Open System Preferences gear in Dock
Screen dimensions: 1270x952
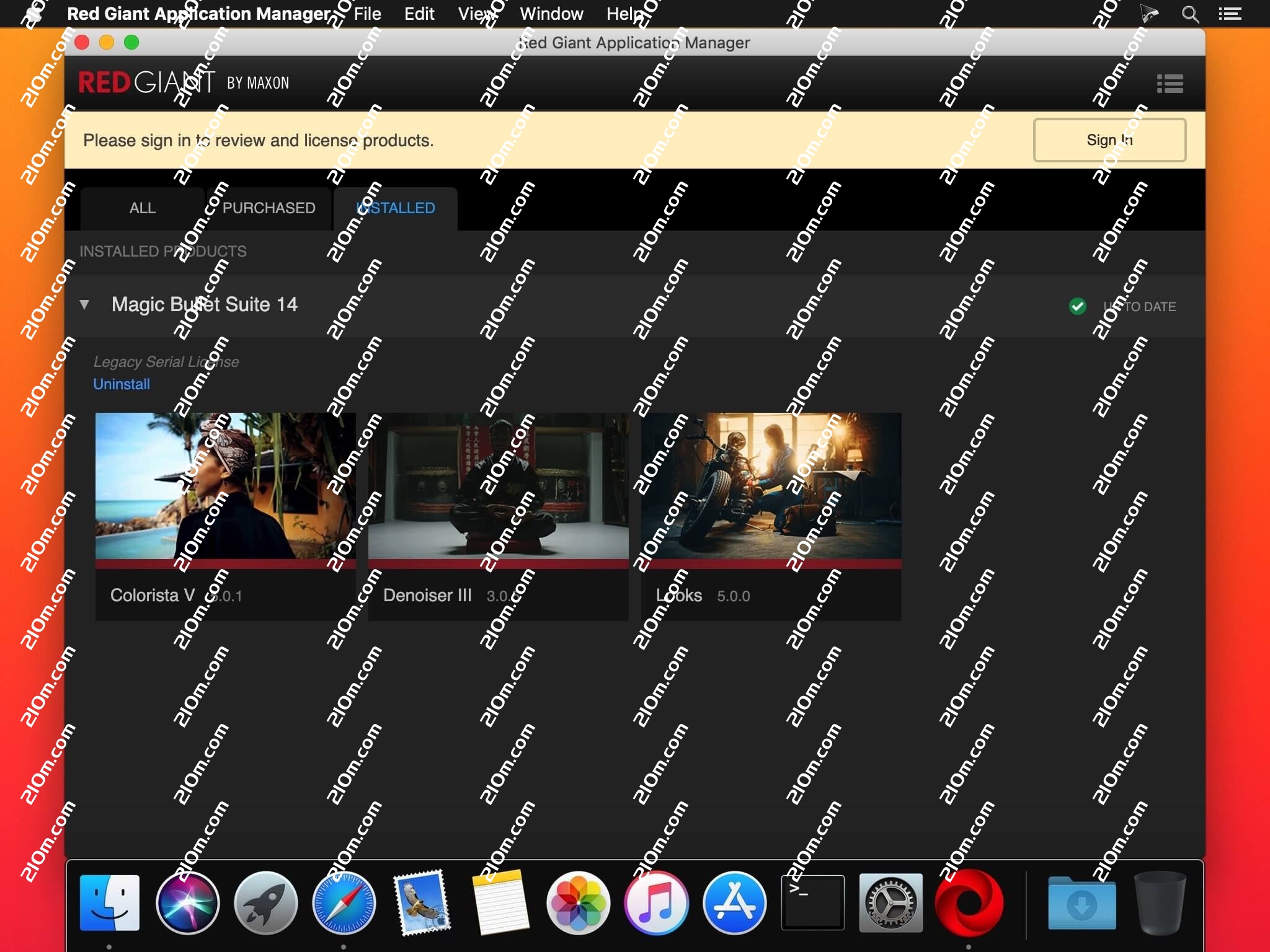890,902
